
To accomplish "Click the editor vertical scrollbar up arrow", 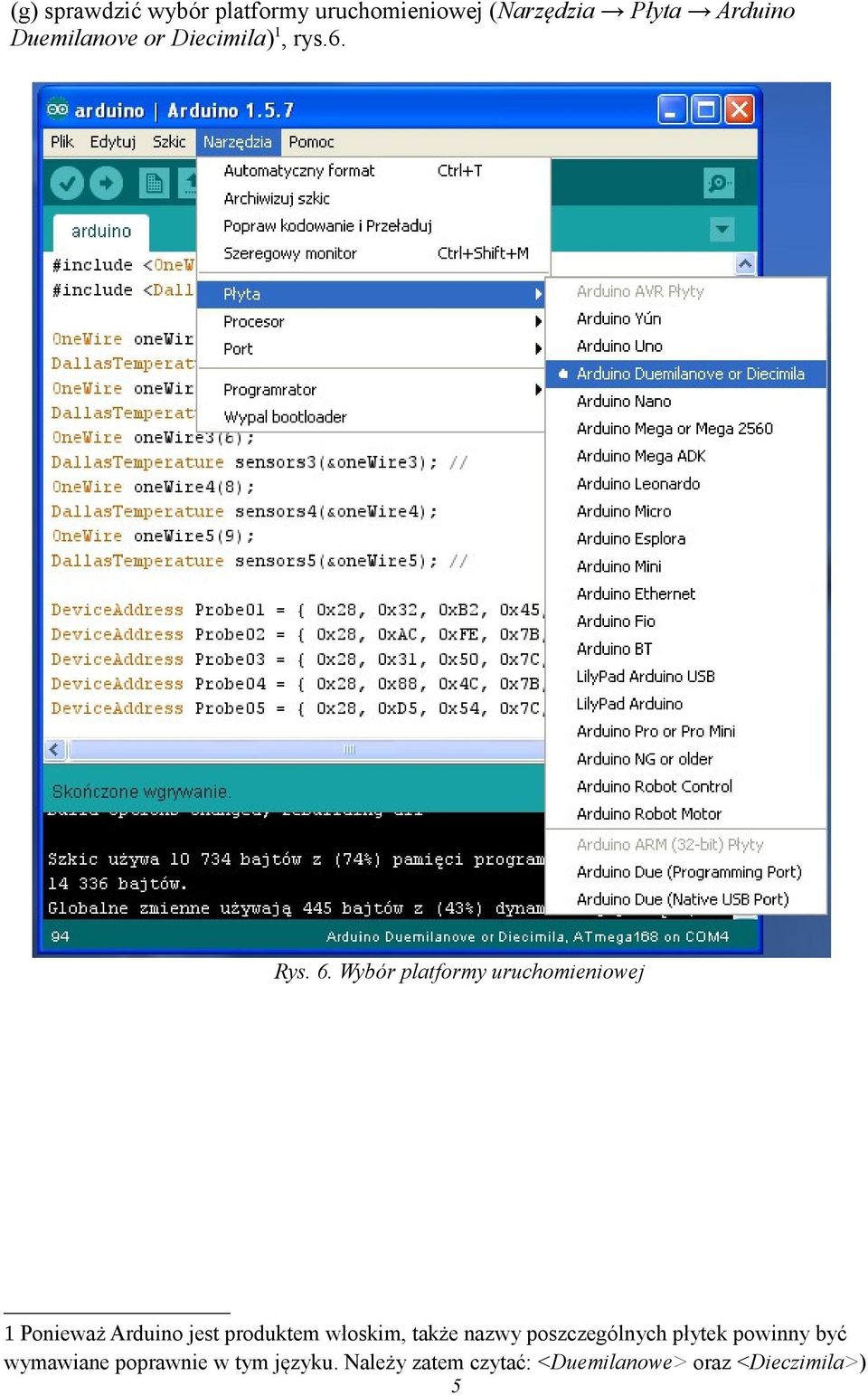I will 745,264.
